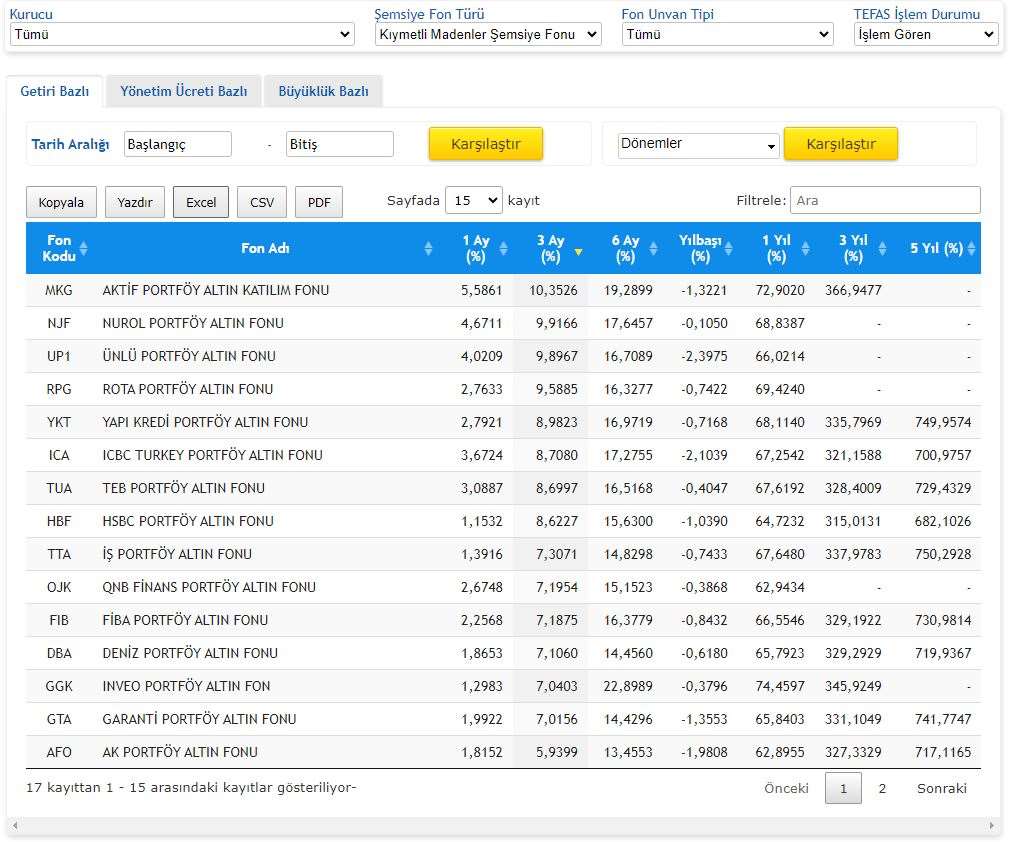This screenshot has width=1018, height=842.
Task: Open the Dönemler period selector
Action: (x=698, y=145)
